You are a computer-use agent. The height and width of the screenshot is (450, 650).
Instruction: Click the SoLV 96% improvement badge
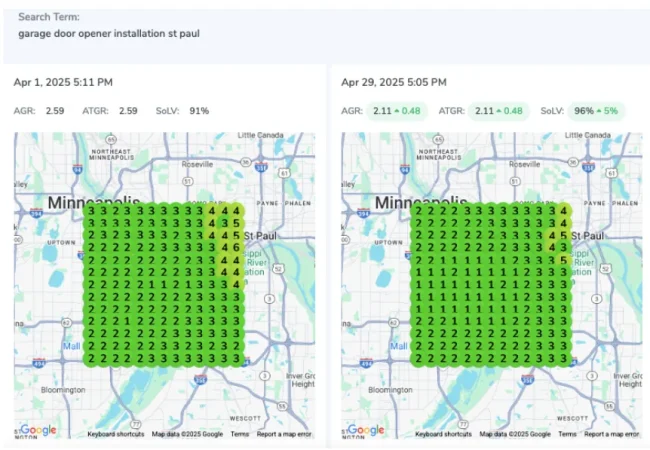coord(594,110)
